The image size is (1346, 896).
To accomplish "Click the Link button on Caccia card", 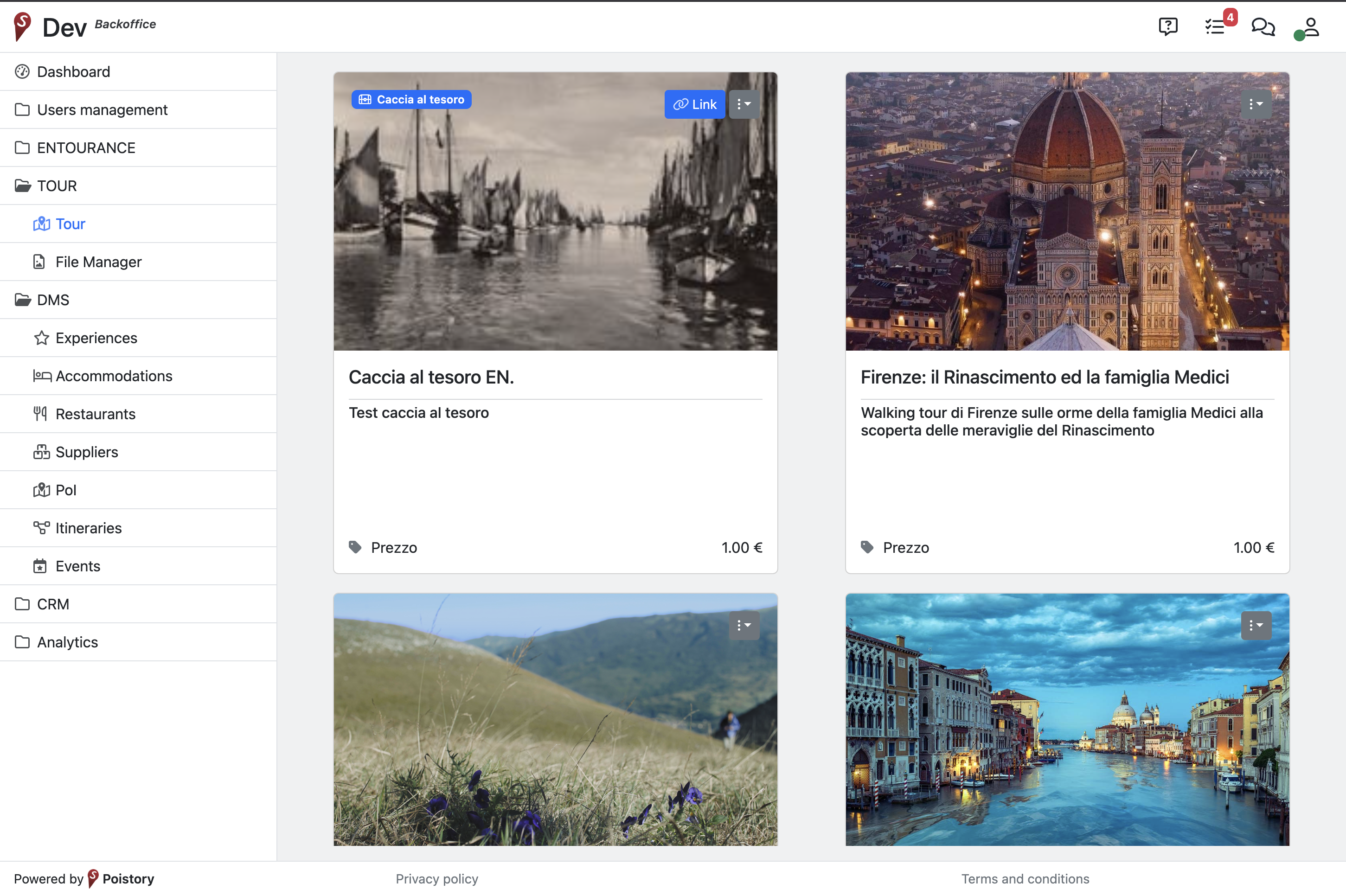I will tap(694, 104).
